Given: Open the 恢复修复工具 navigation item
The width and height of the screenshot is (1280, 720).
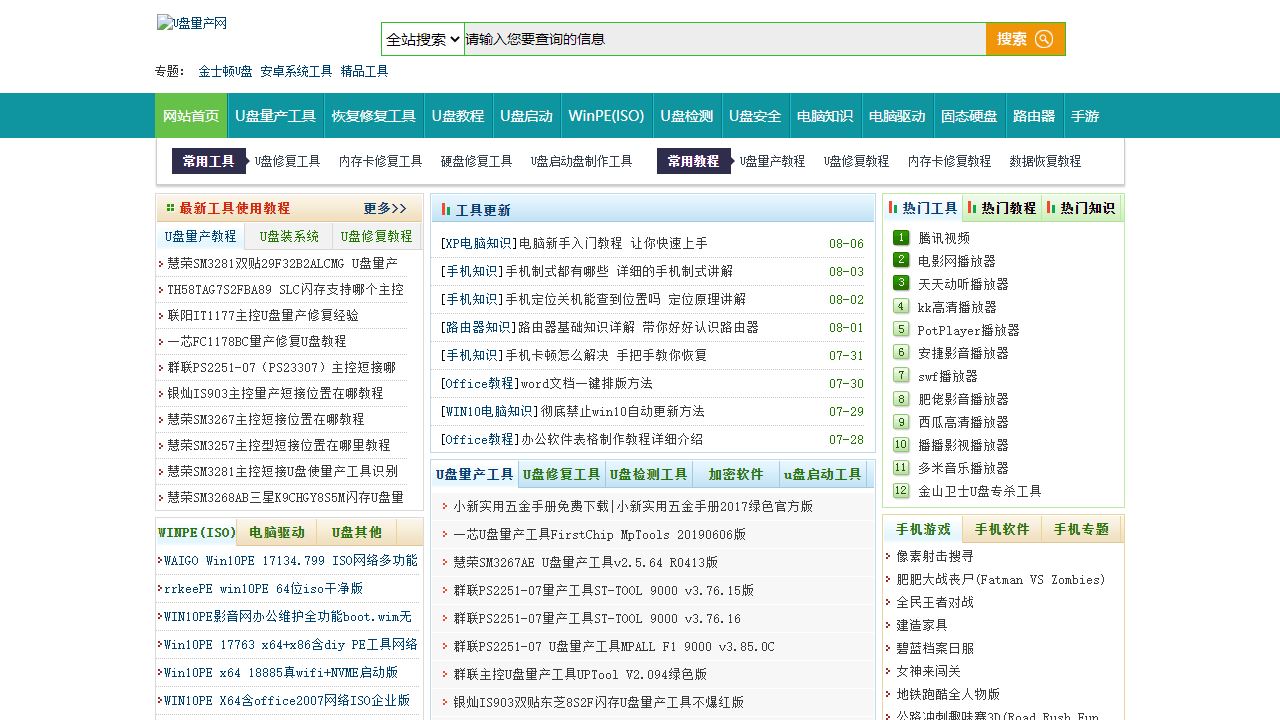Looking at the screenshot, I should 374,116.
